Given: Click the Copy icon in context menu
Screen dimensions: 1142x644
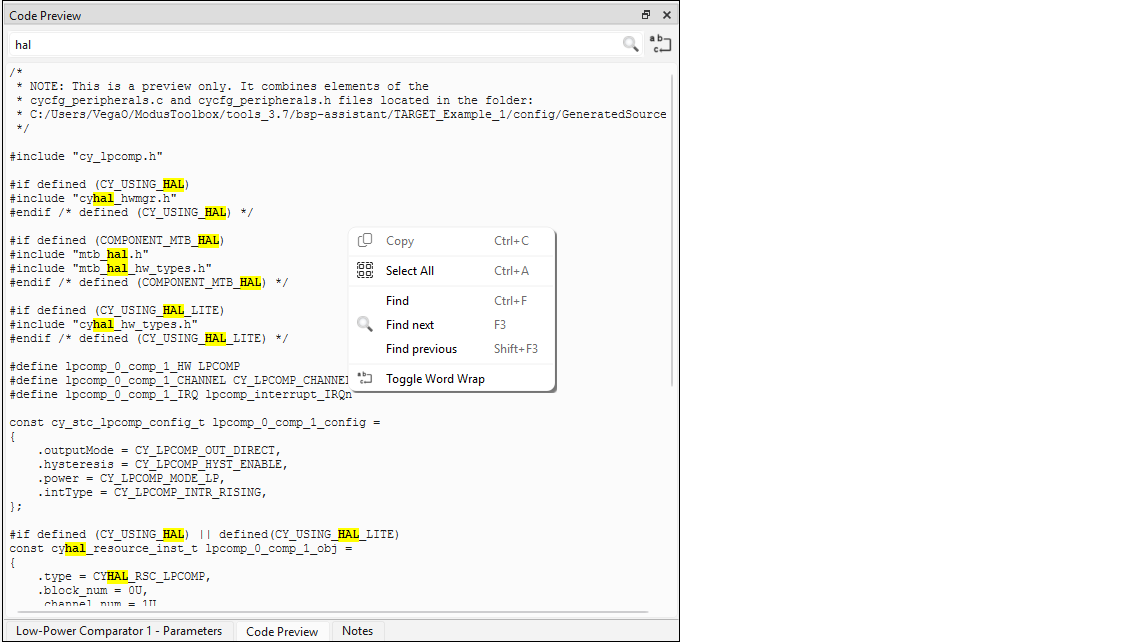Looking at the screenshot, I should (x=365, y=241).
